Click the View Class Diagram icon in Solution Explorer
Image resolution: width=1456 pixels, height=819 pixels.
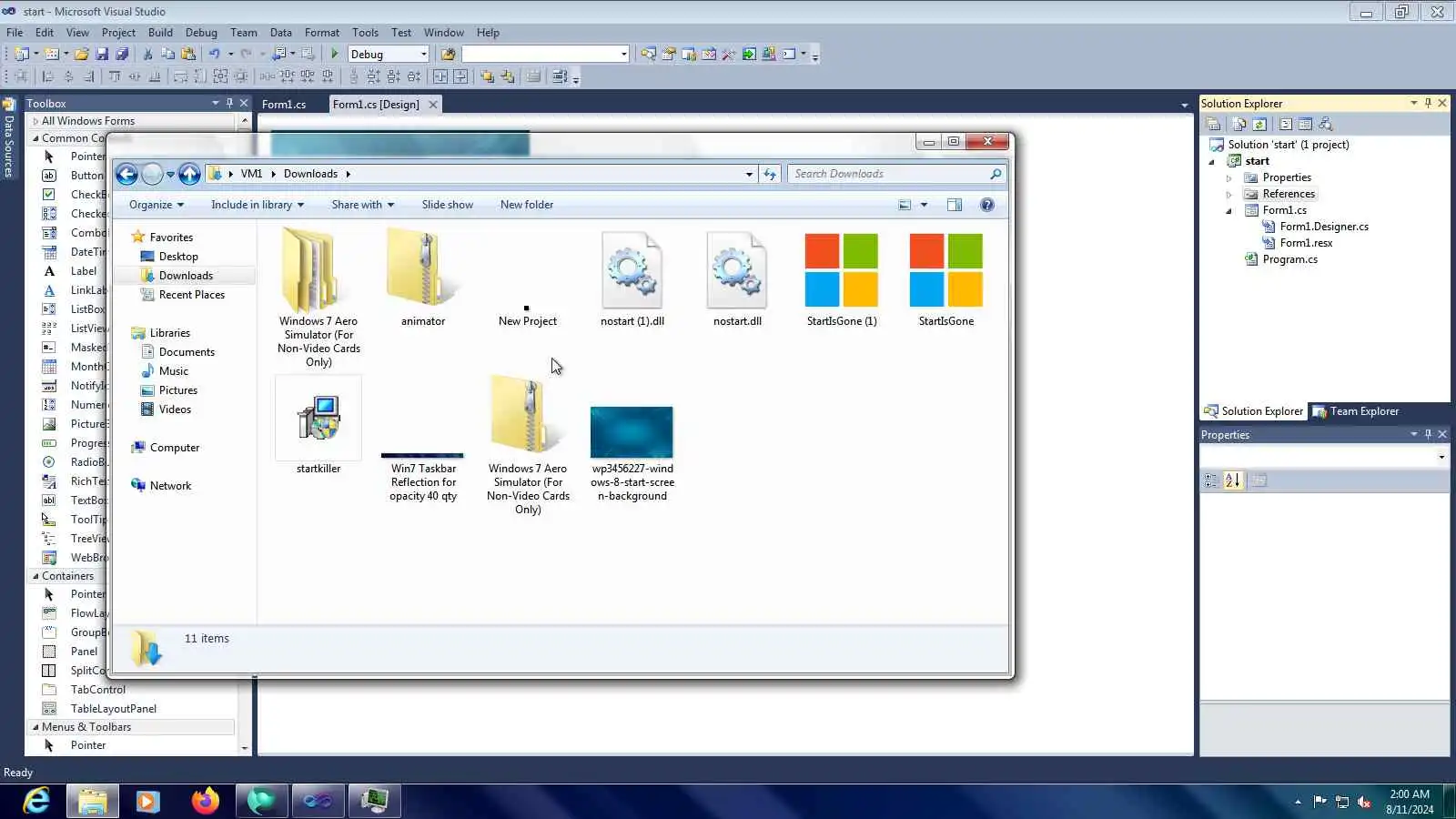pos(1325,125)
